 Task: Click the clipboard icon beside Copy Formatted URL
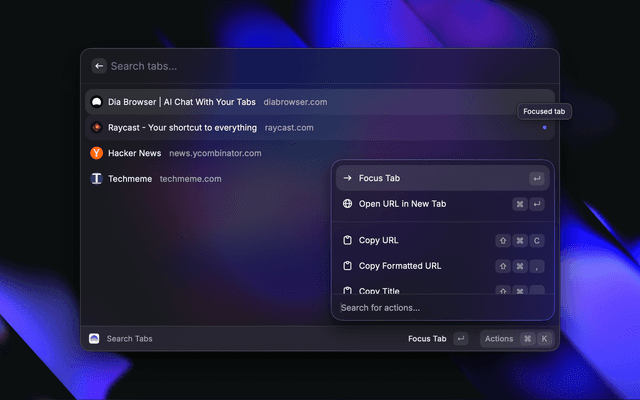pos(347,266)
